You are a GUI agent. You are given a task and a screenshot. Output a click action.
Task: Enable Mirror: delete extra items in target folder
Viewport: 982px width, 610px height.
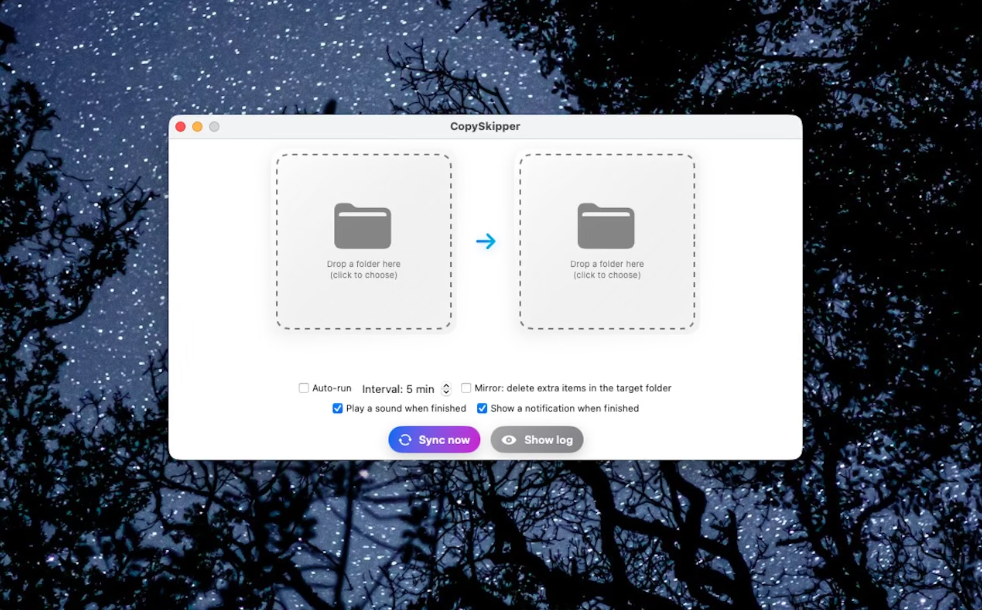(466, 388)
